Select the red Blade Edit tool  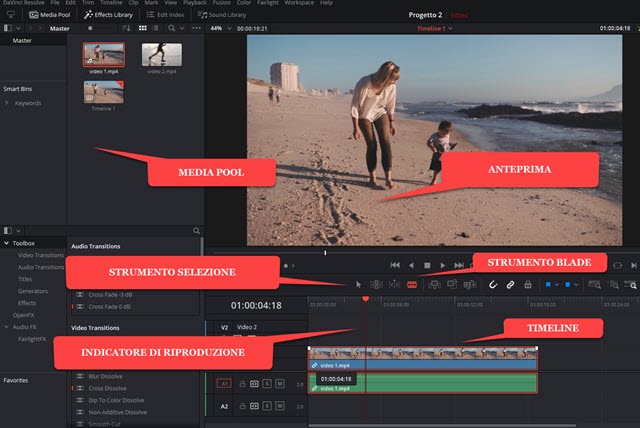412,285
